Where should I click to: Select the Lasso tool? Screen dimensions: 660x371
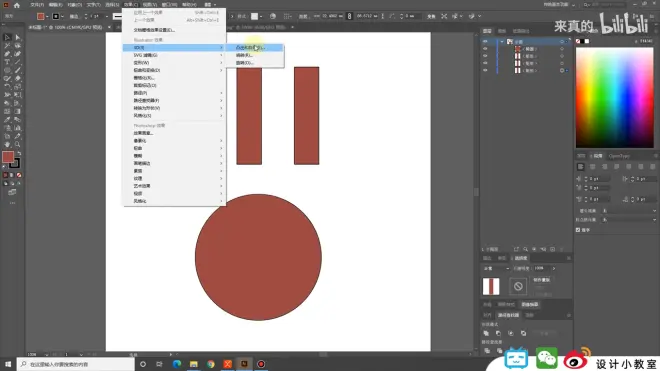(17, 45)
